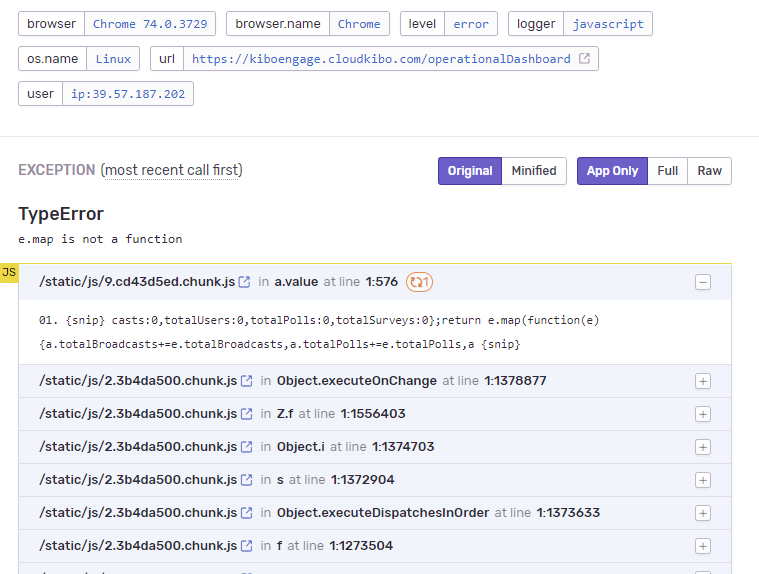Image resolution: width=759 pixels, height=574 pixels.
Task: Click the JS platform badge
Action: coord(9,272)
